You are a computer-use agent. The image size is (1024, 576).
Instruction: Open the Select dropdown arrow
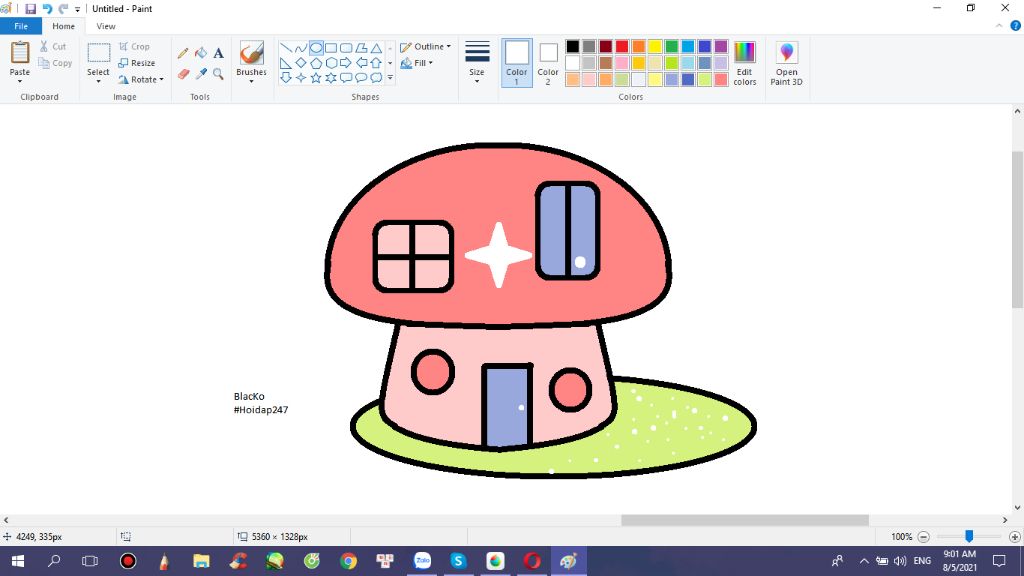[x=98, y=82]
